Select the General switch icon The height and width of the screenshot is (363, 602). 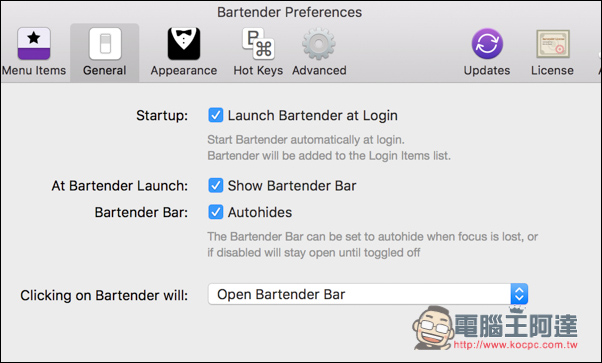click(x=105, y=44)
